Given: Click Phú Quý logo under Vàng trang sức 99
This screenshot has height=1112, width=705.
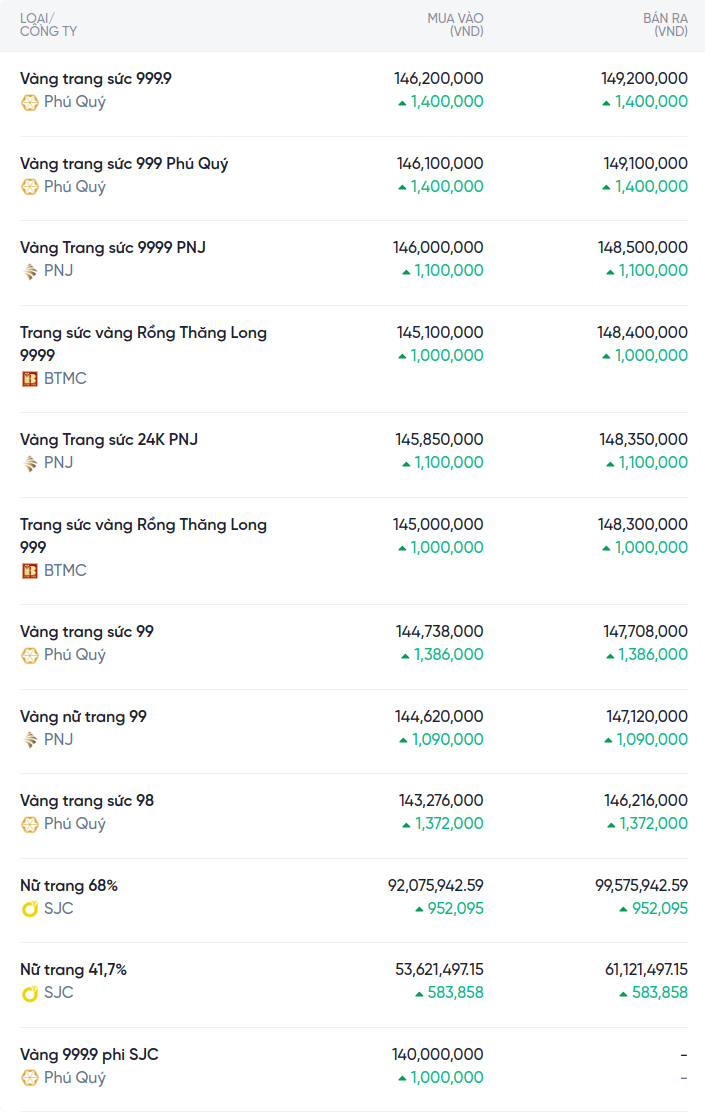Looking at the screenshot, I should point(30,655).
